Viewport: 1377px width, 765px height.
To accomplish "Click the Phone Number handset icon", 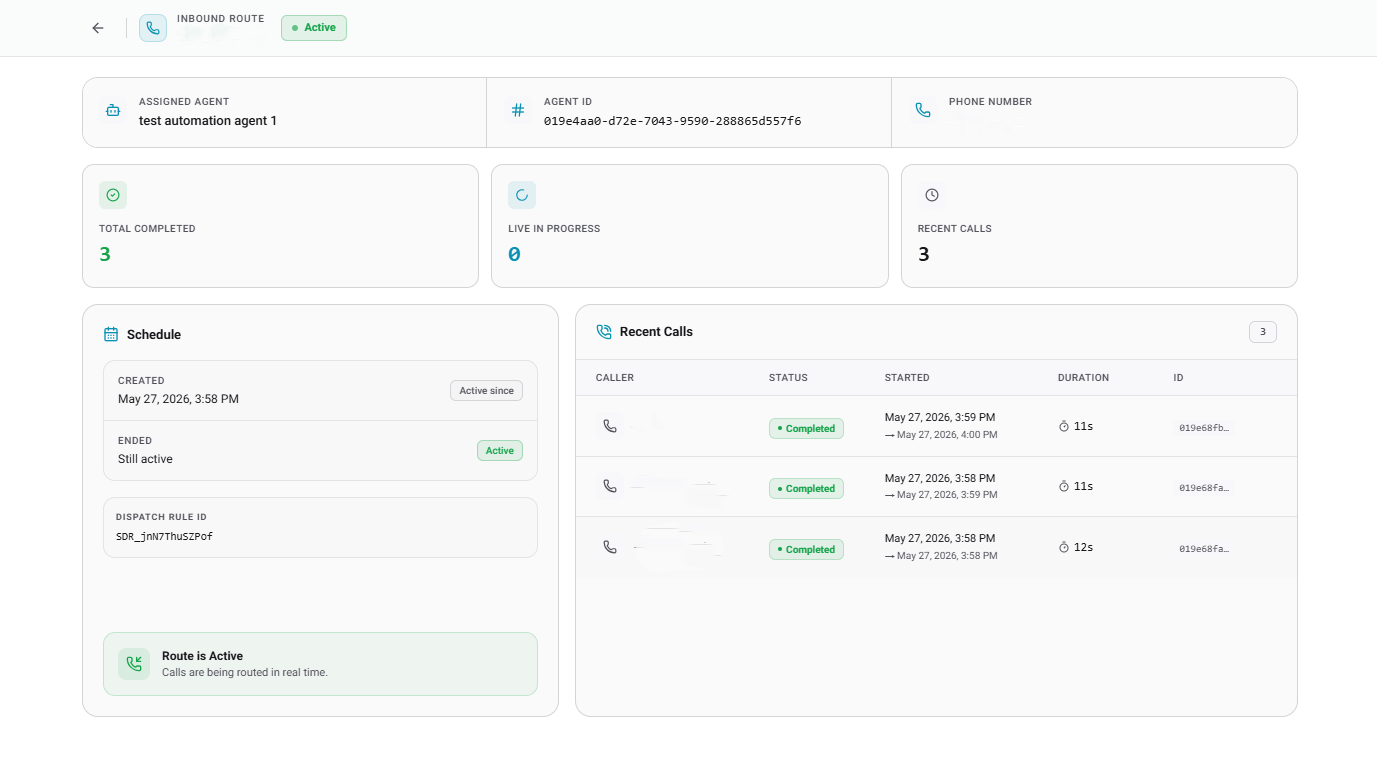I will tap(923, 111).
